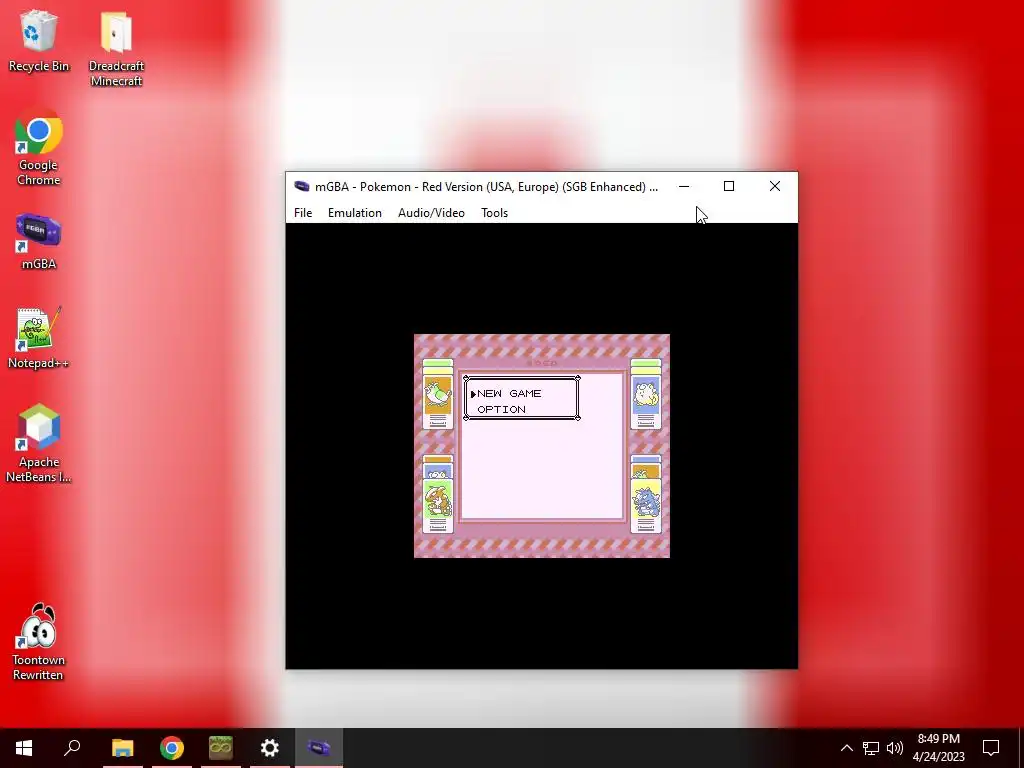Open the File menu in mGBA
Image resolution: width=1024 pixels, height=768 pixels.
(x=303, y=213)
